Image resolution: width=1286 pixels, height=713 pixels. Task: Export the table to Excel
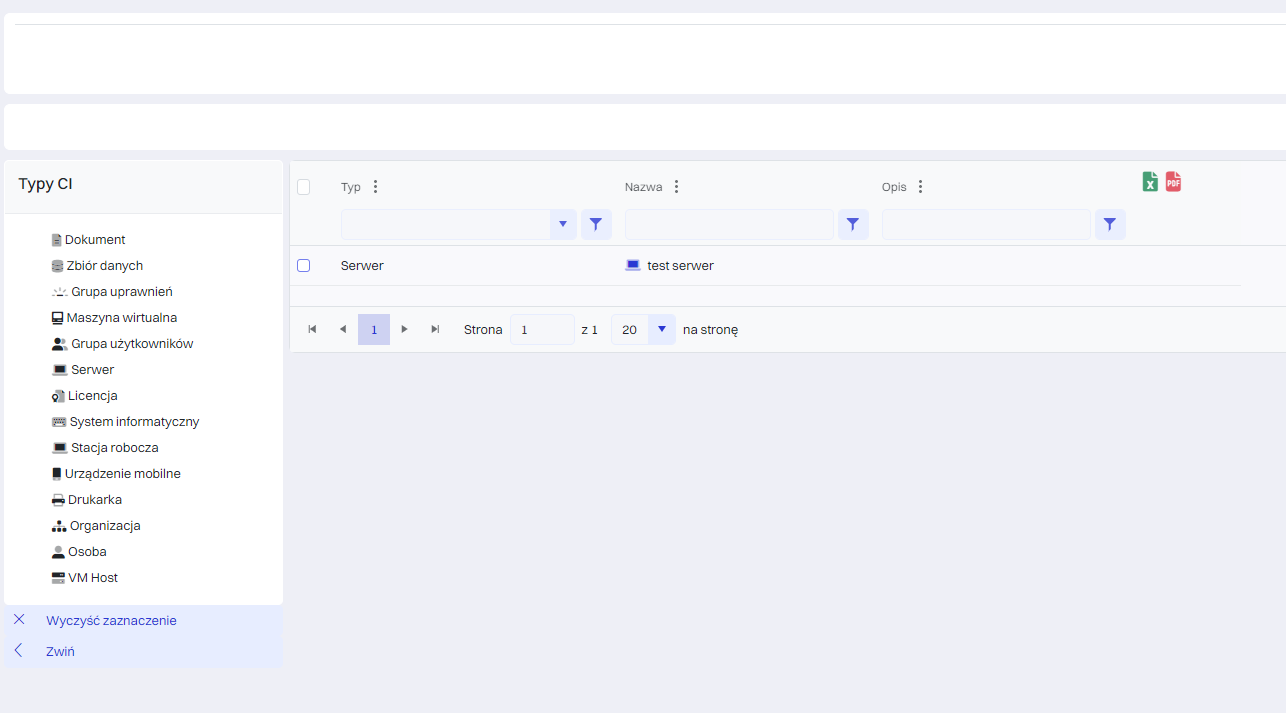pos(1150,182)
